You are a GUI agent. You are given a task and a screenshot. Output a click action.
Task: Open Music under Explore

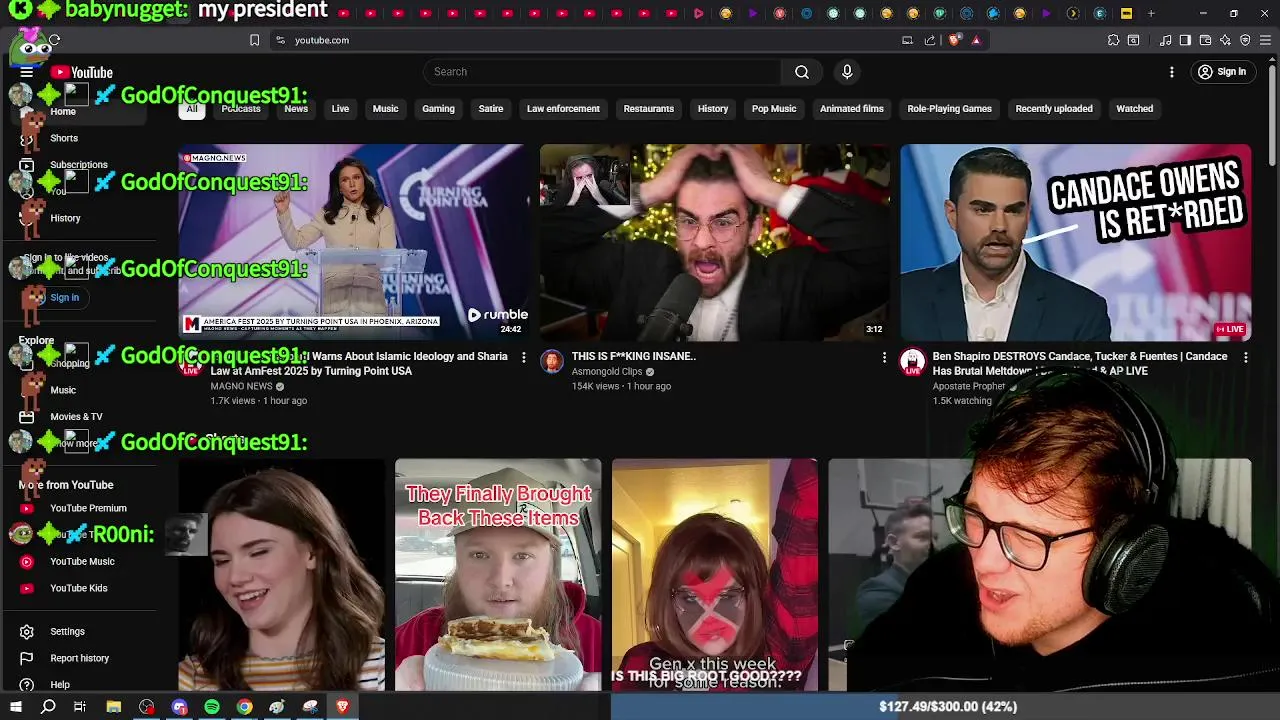pos(63,390)
